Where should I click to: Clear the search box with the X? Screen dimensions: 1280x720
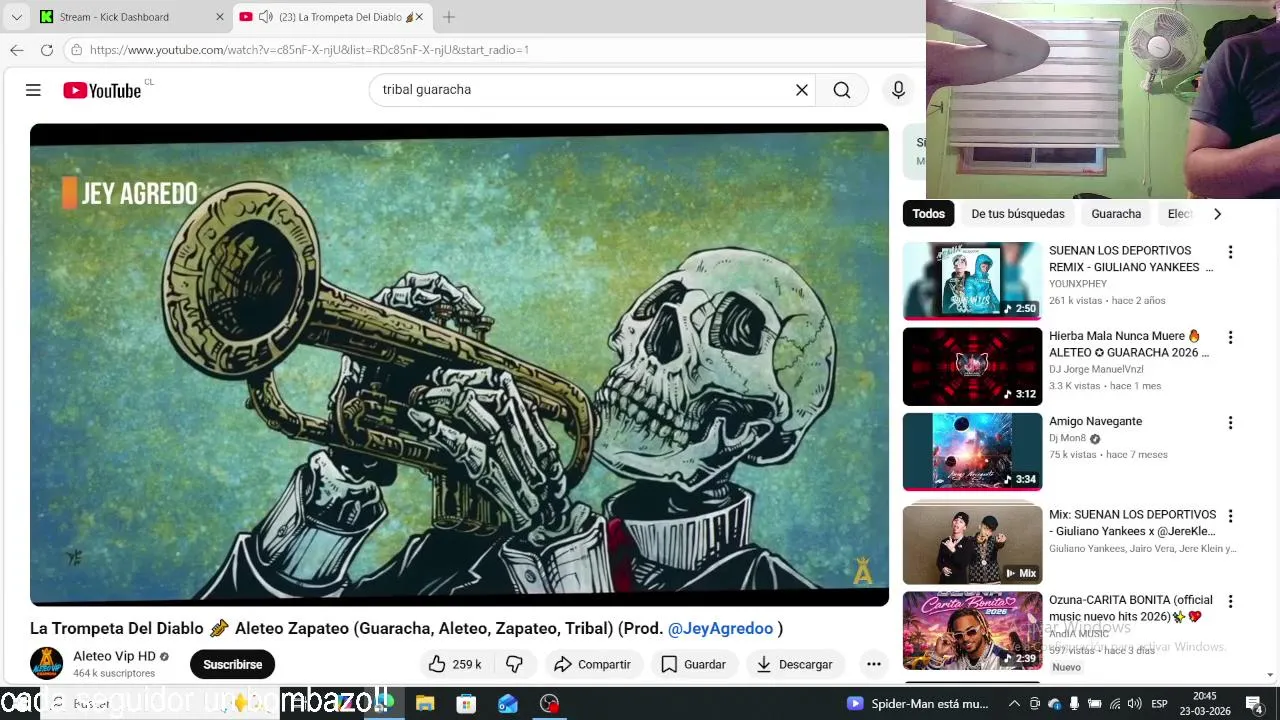[802, 90]
